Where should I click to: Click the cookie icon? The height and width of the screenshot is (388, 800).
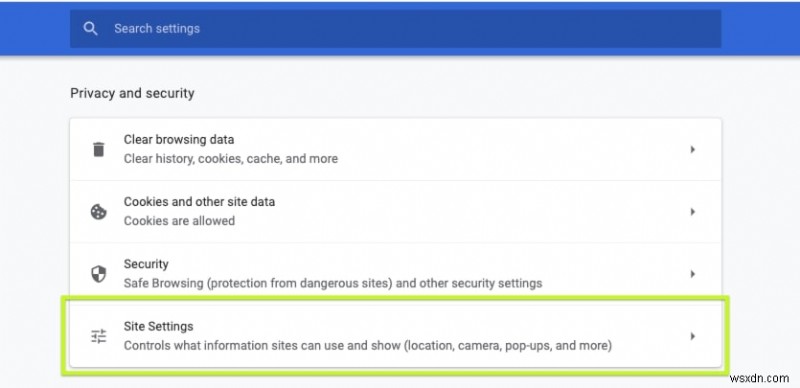[x=98, y=212]
